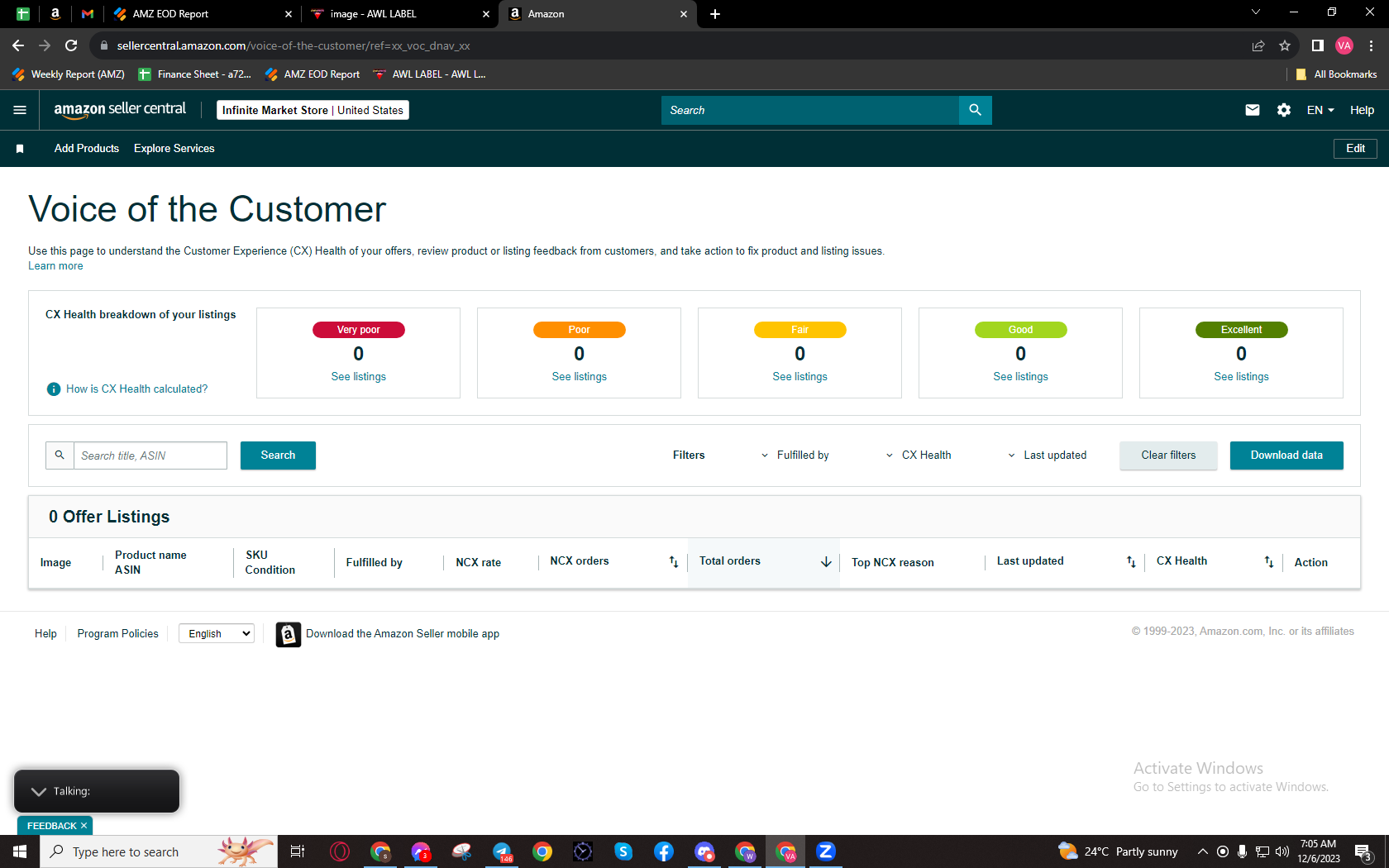Open the settings gear icon
This screenshot has width=1389, height=868.
pos(1284,110)
